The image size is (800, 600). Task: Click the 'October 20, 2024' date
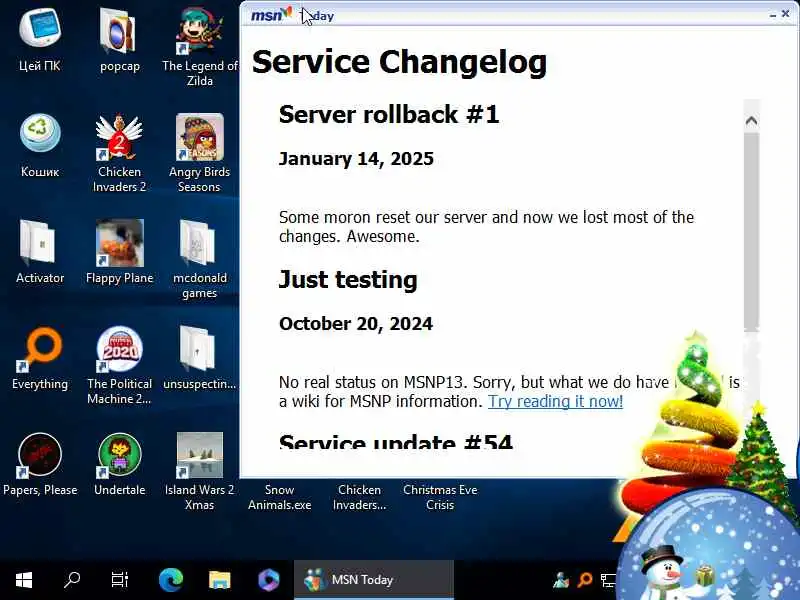[356, 324]
